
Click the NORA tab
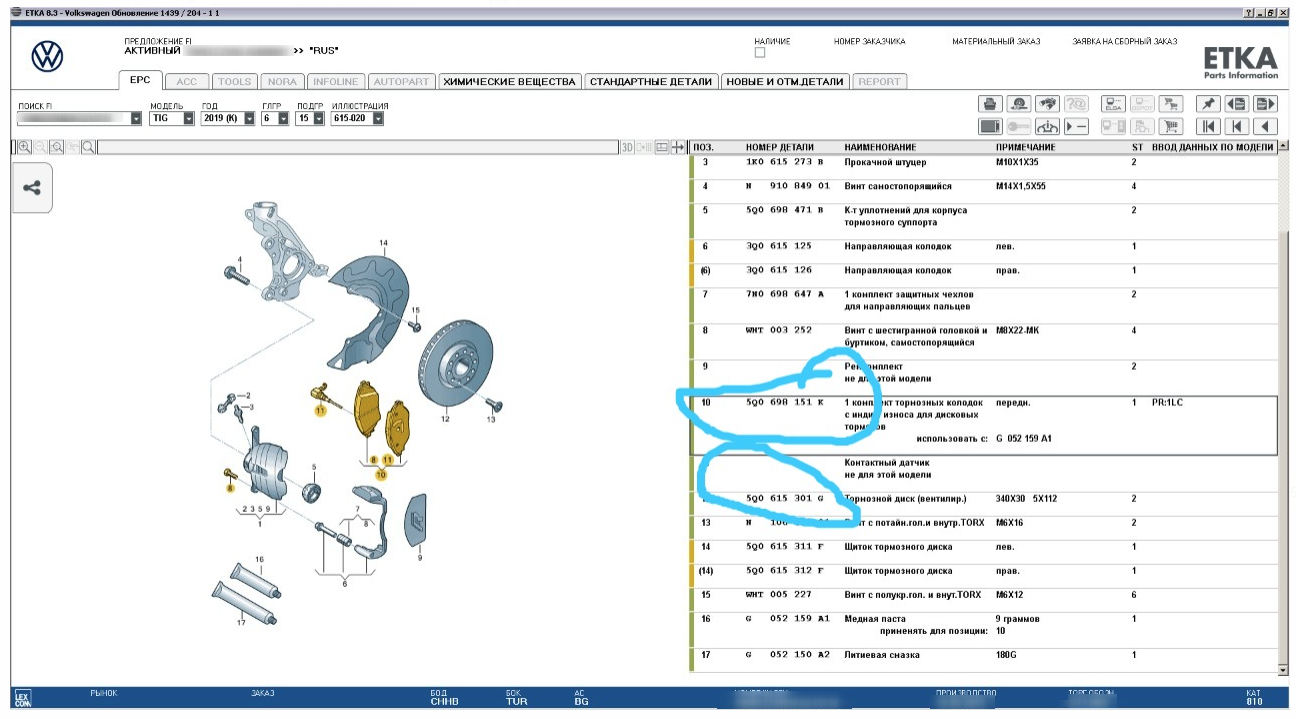tap(282, 82)
